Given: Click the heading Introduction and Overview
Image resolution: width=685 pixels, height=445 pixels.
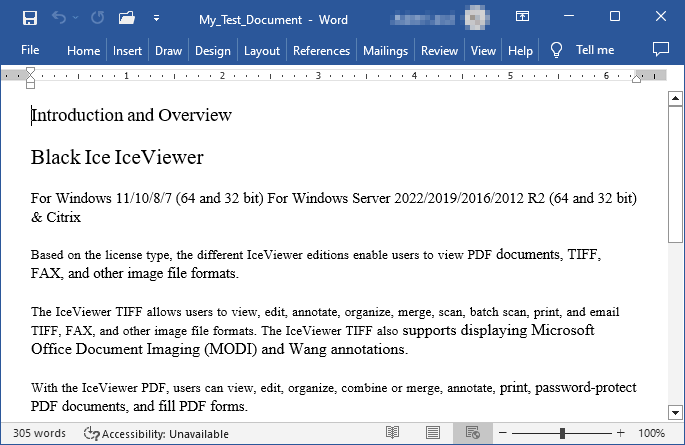Looking at the screenshot, I should (131, 115).
